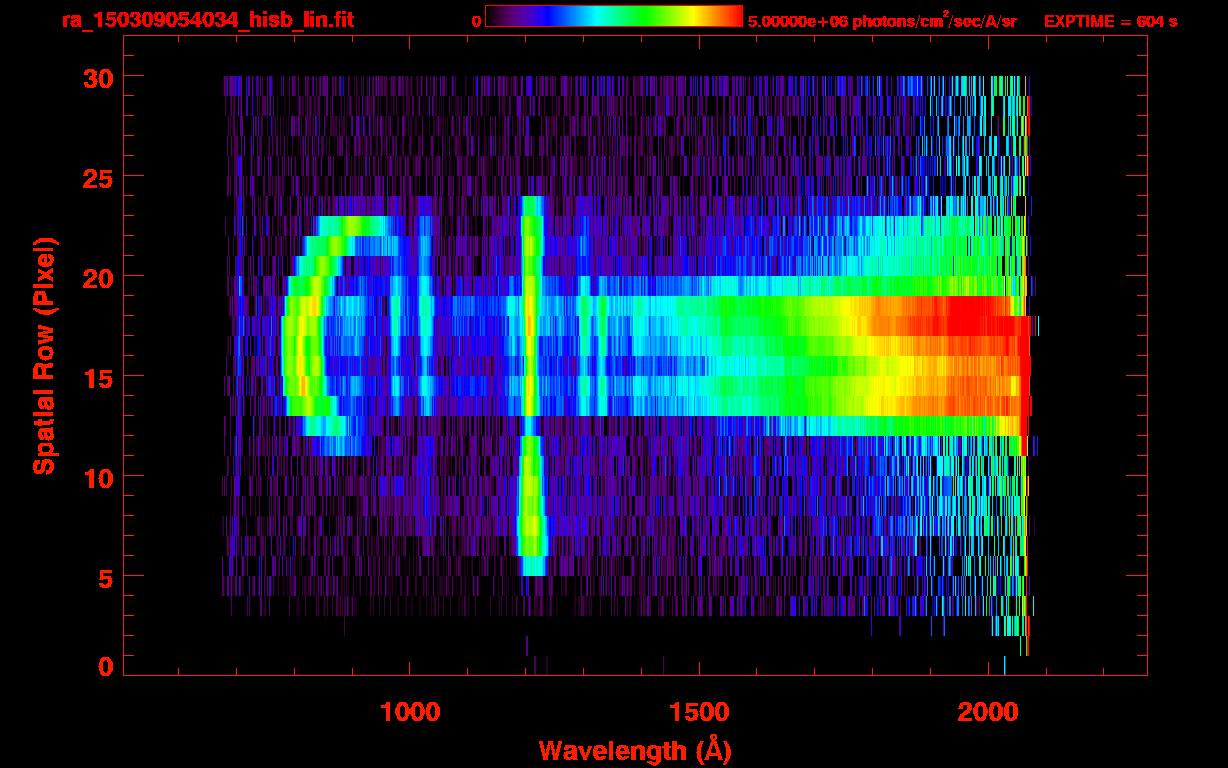
Task: Click the colorbar minimum value 0
Action: [477, 21]
